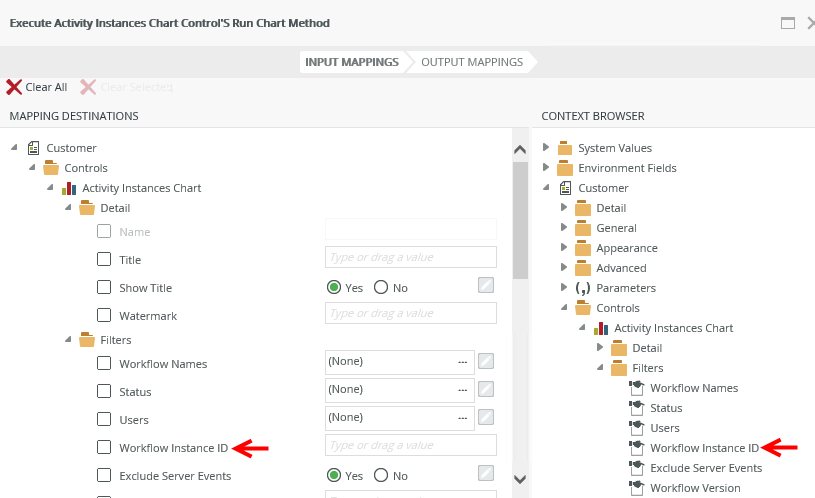Enable the Workflow Instance ID checkbox

[x=104, y=447]
